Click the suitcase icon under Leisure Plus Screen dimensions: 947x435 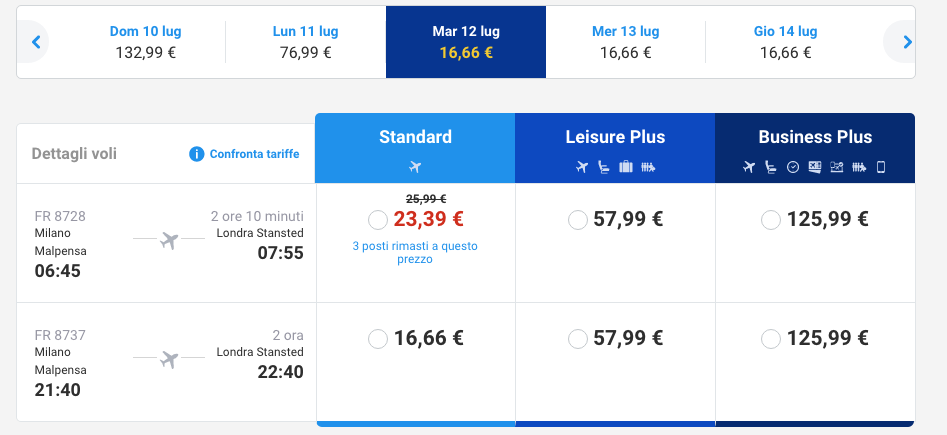coord(626,167)
